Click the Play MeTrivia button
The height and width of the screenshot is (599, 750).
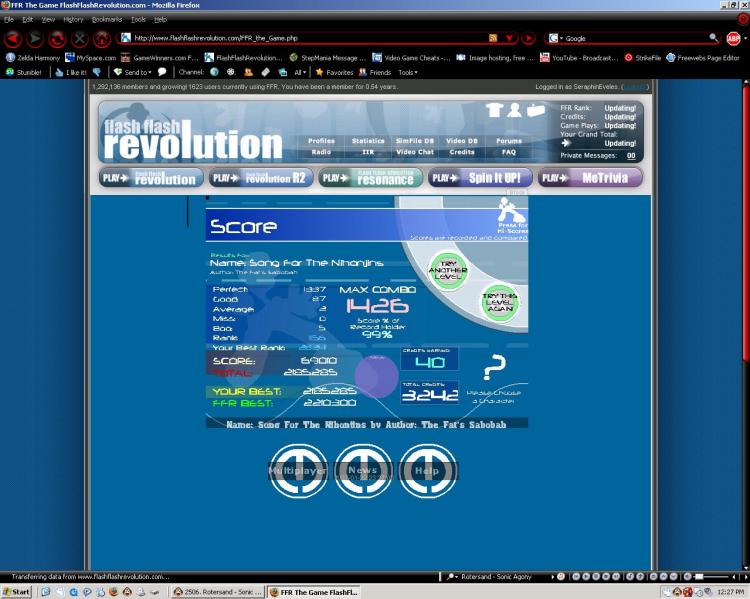pos(590,178)
